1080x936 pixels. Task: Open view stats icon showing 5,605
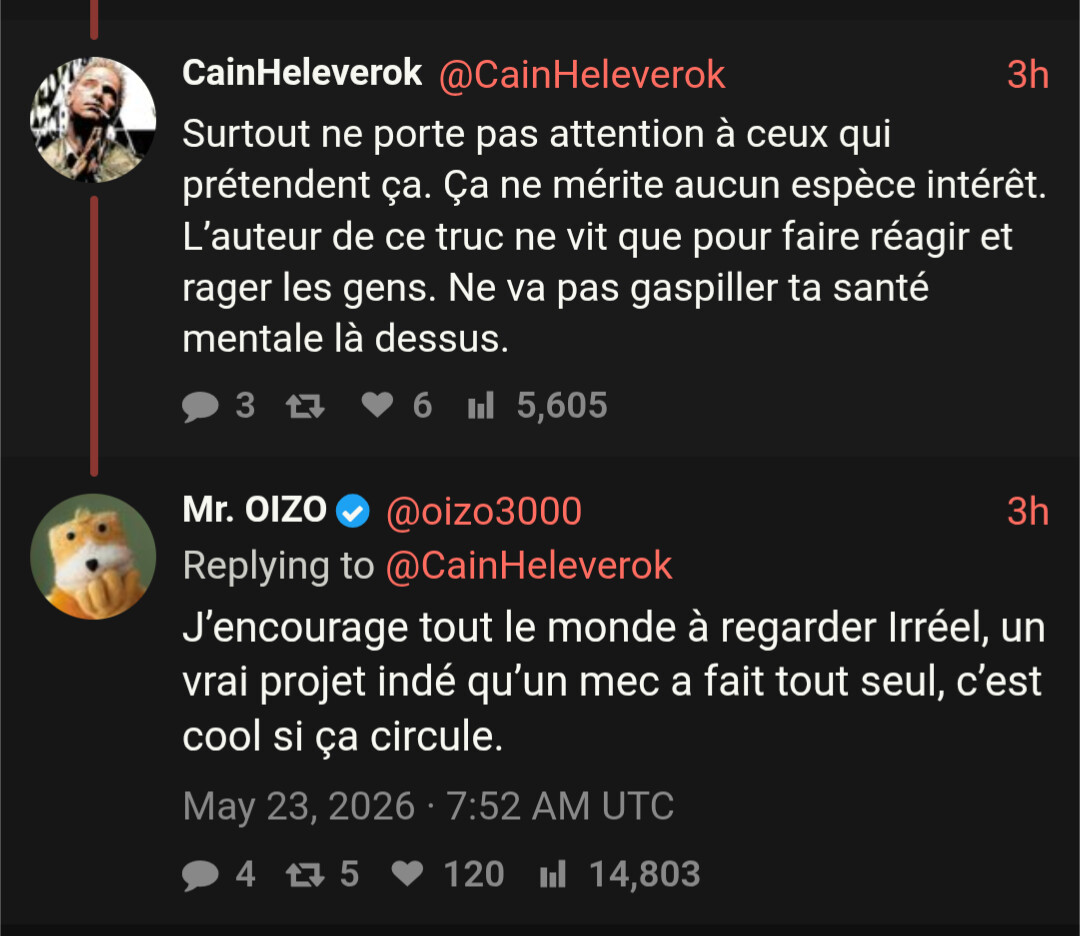pyautogui.click(x=481, y=406)
